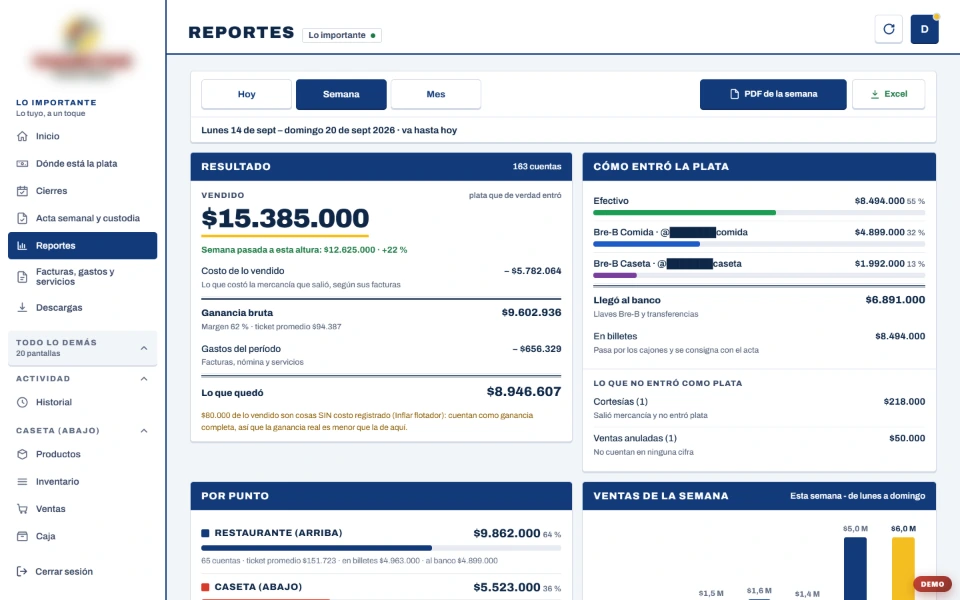
Task: Open Inventario page
Action: point(83,482)
